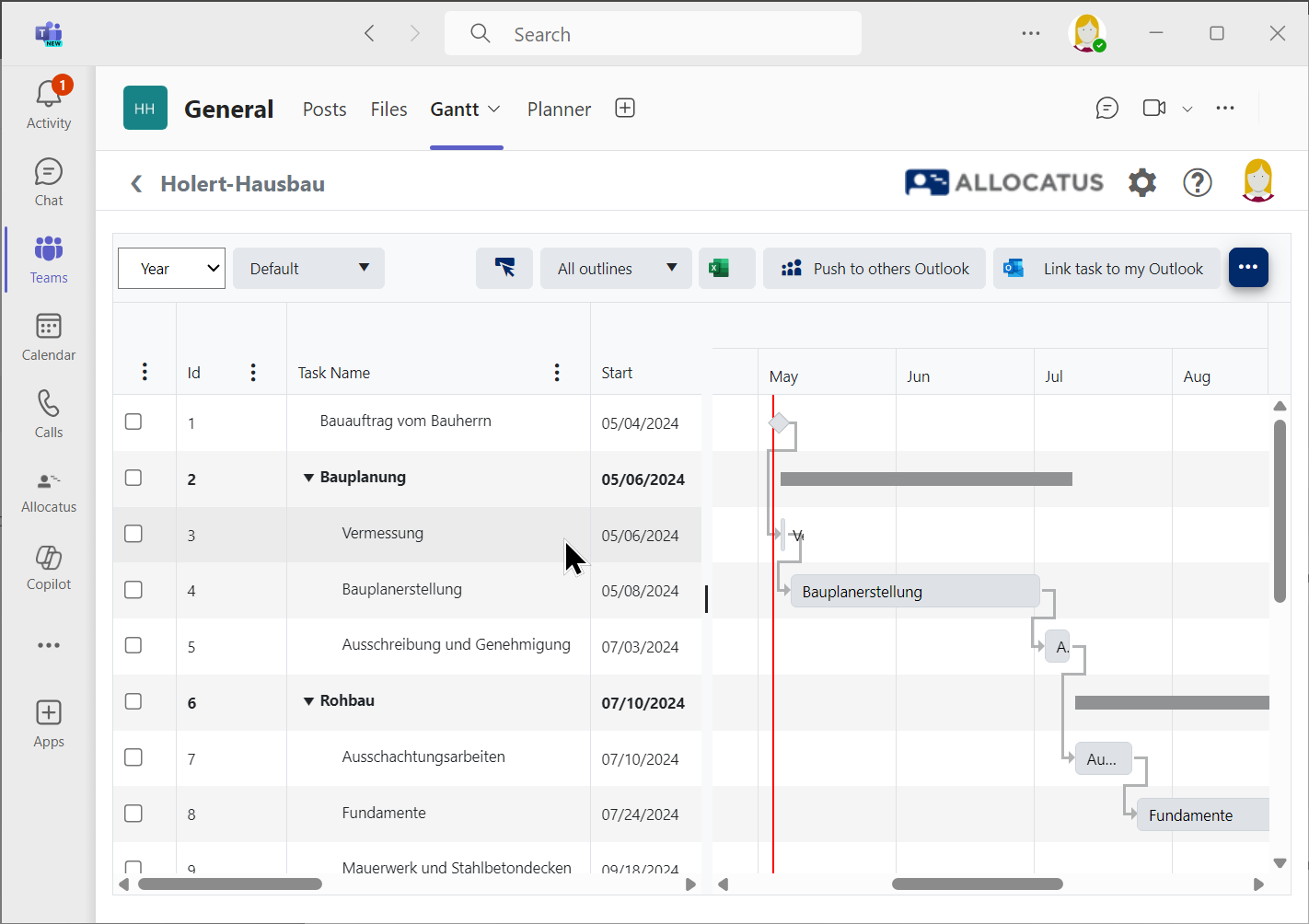Open the Year timescale dropdown

pyautogui.click(x=171, y=268)
